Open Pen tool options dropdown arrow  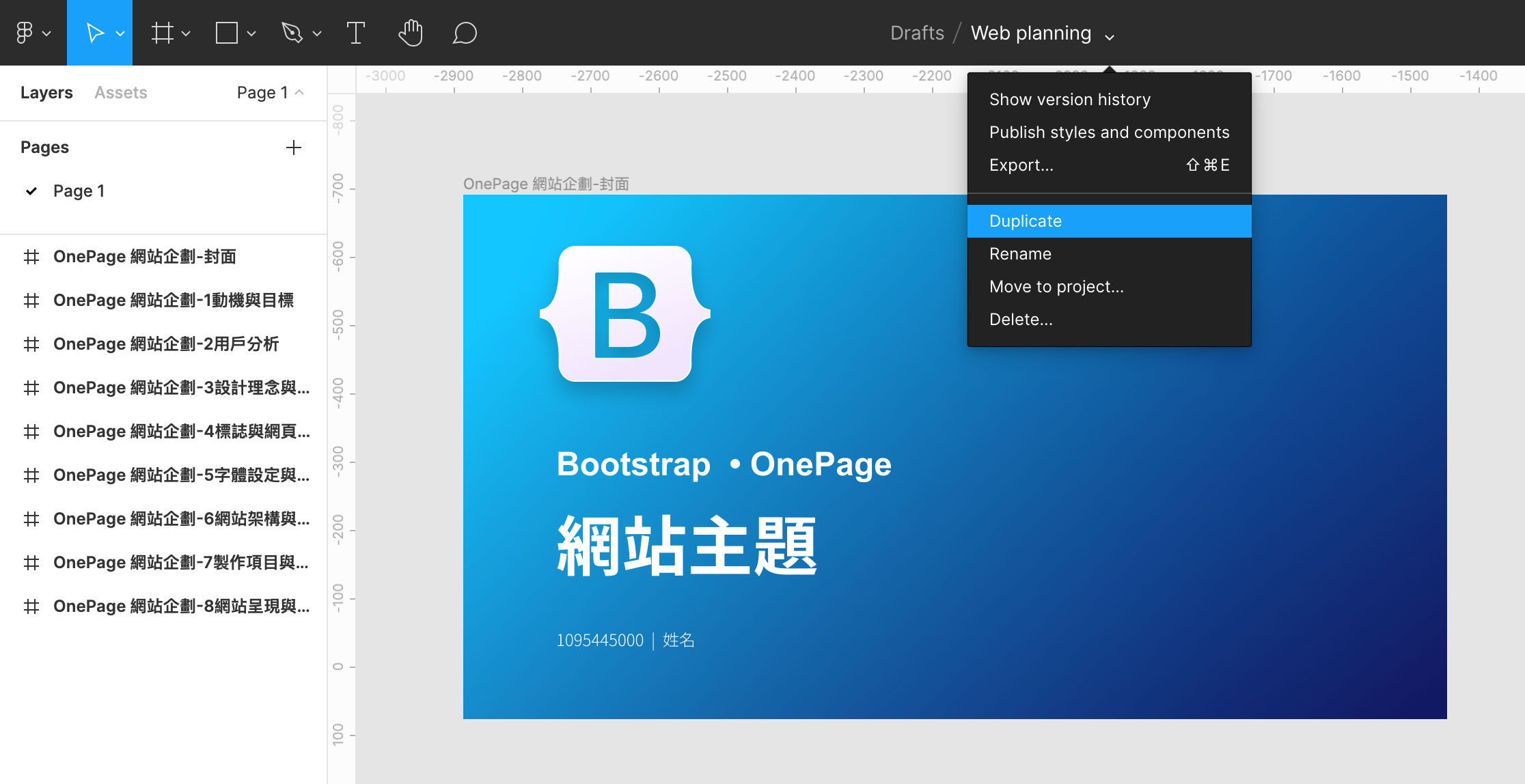(317, 33)
